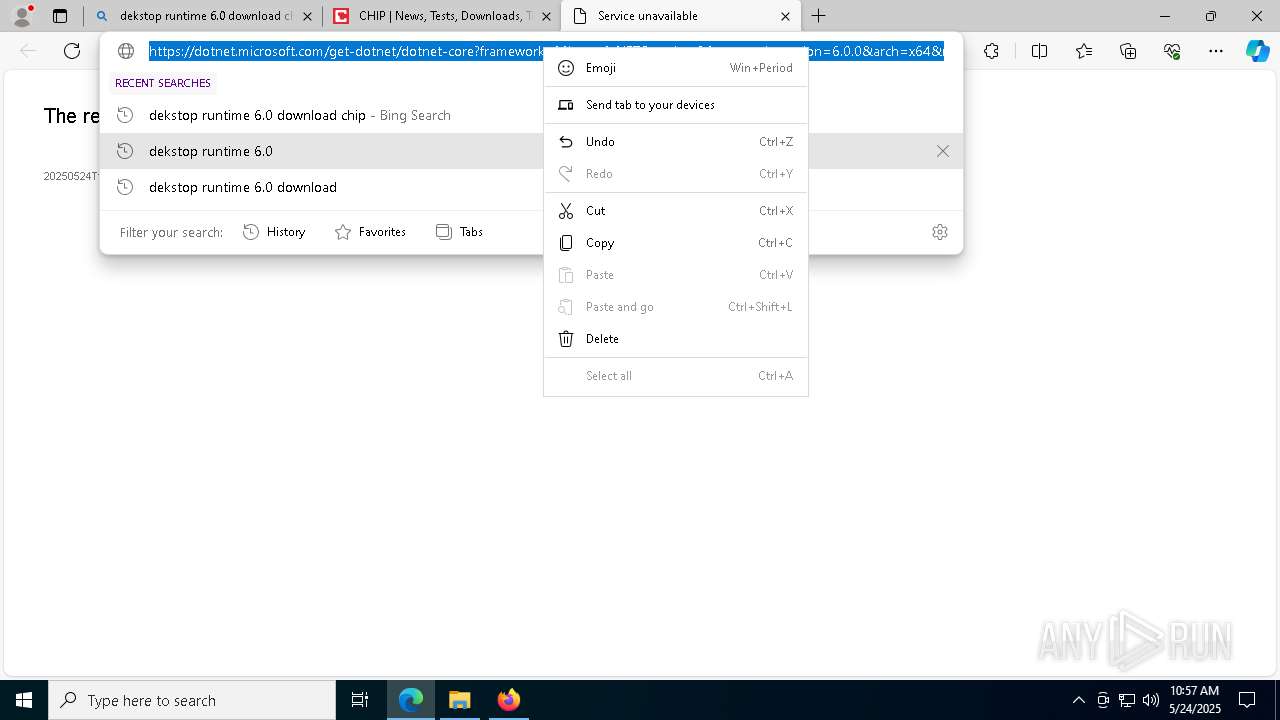Open network tray icon
The height and width of the screenshot is (720, 1280).
click(x=1127, y=700)
